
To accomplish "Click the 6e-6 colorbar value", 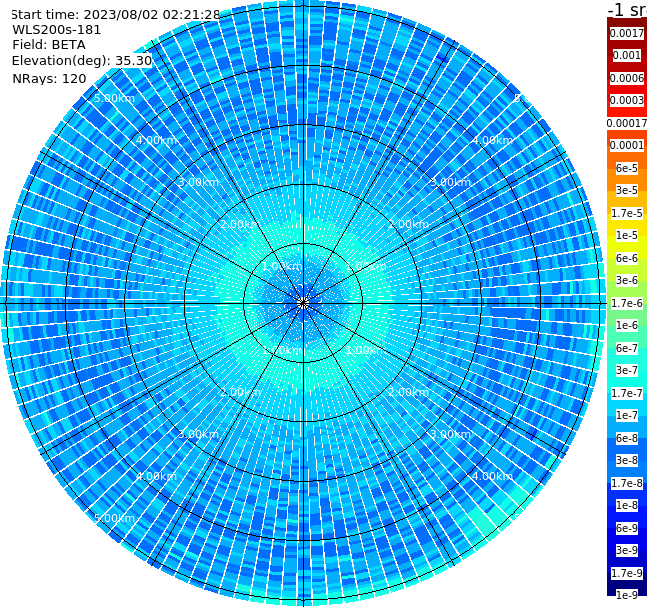I will [x=627, y=258].
